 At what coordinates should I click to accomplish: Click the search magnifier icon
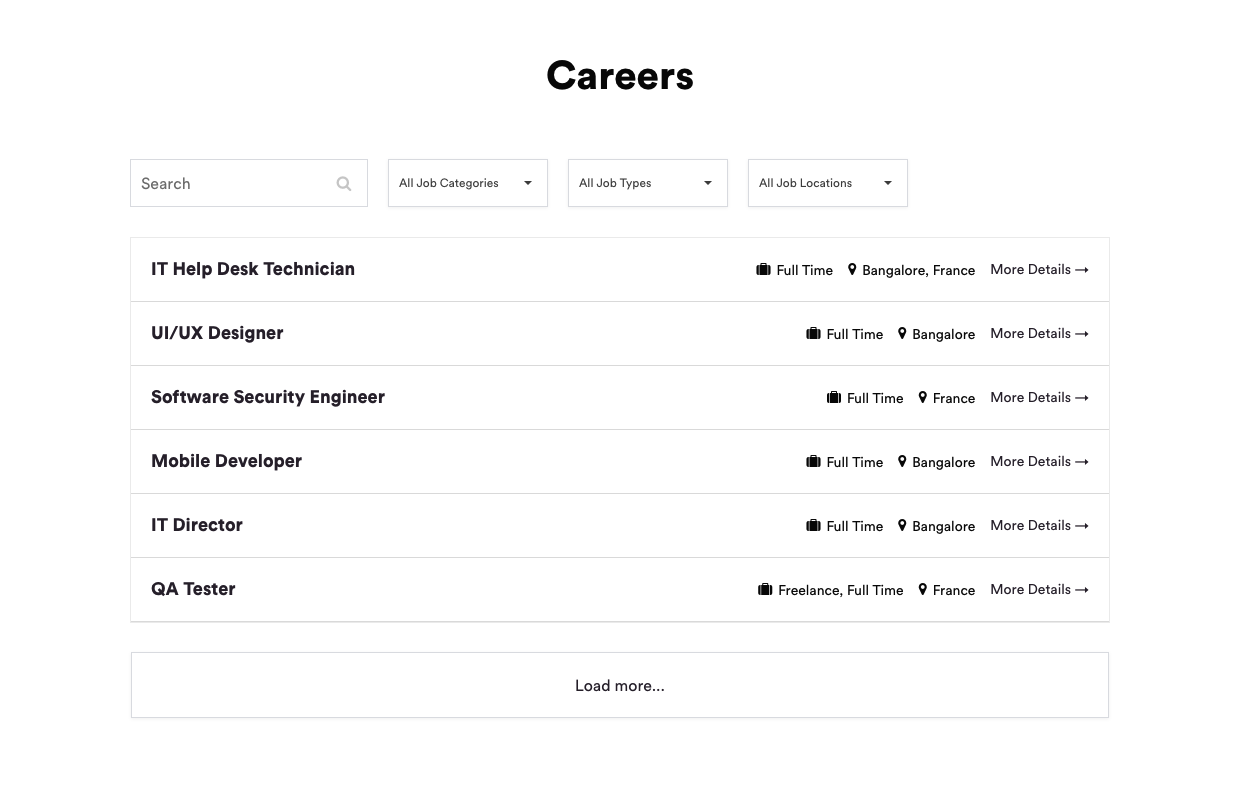[x=344, y=184]
